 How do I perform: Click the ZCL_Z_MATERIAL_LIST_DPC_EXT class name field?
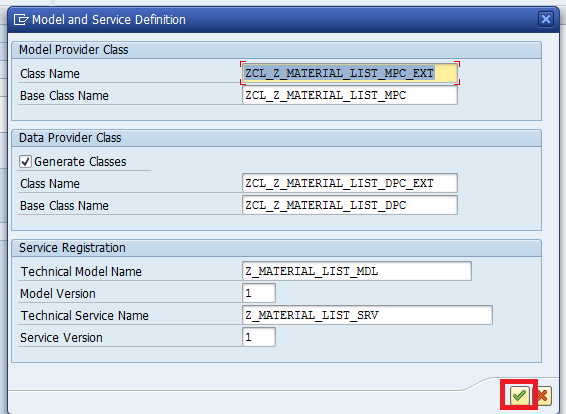[350, 183]
